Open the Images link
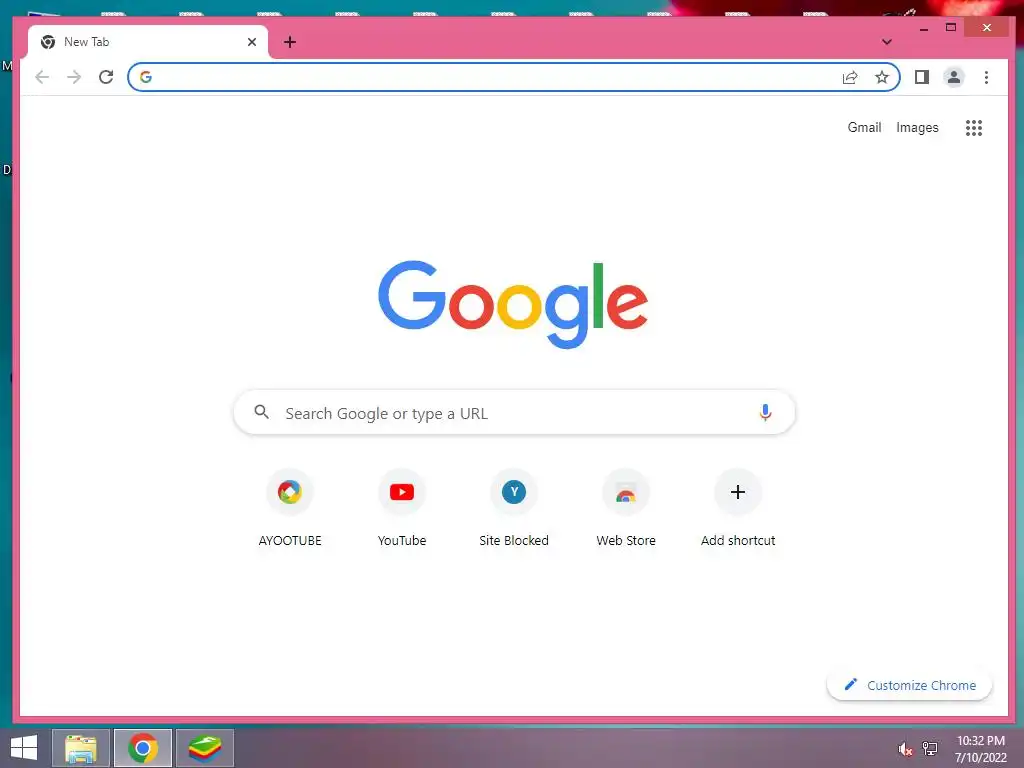1024x768 pixels. click(x=917, y=127)
